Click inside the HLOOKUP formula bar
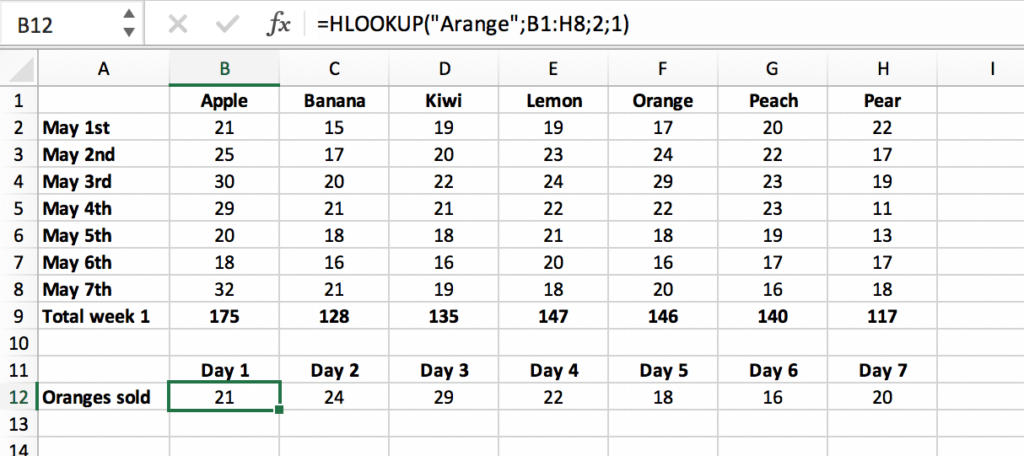This screenshot has width=1024, height=456. [600, 24]
